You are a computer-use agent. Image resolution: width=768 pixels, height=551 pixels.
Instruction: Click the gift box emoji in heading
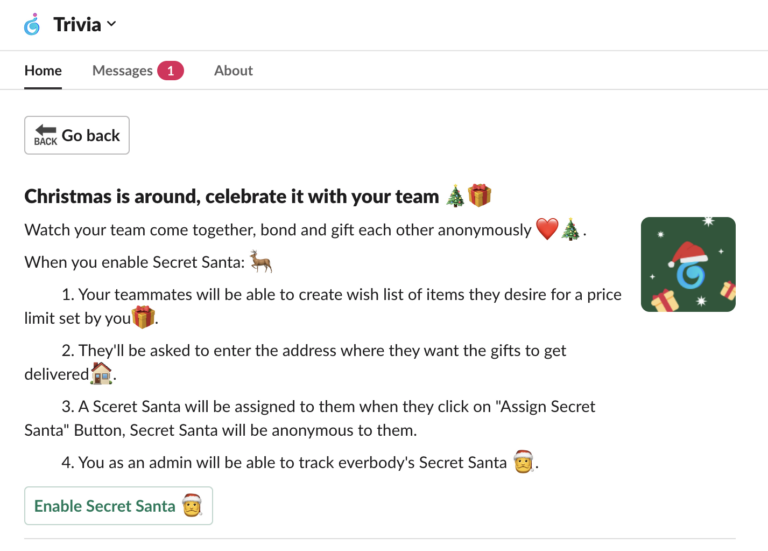[480, 196]
